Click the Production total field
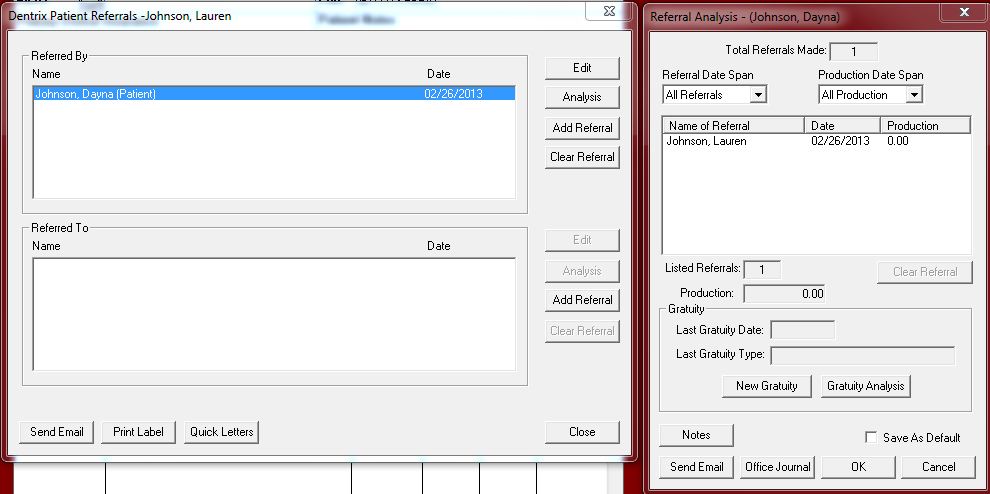Viewport: 990px width, 494px height. [784, 294]
